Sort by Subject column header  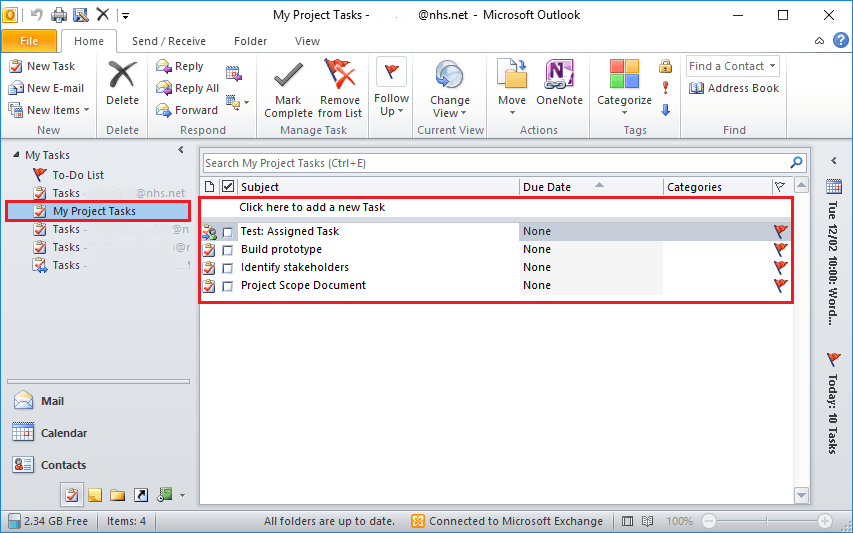coord(379,187)
